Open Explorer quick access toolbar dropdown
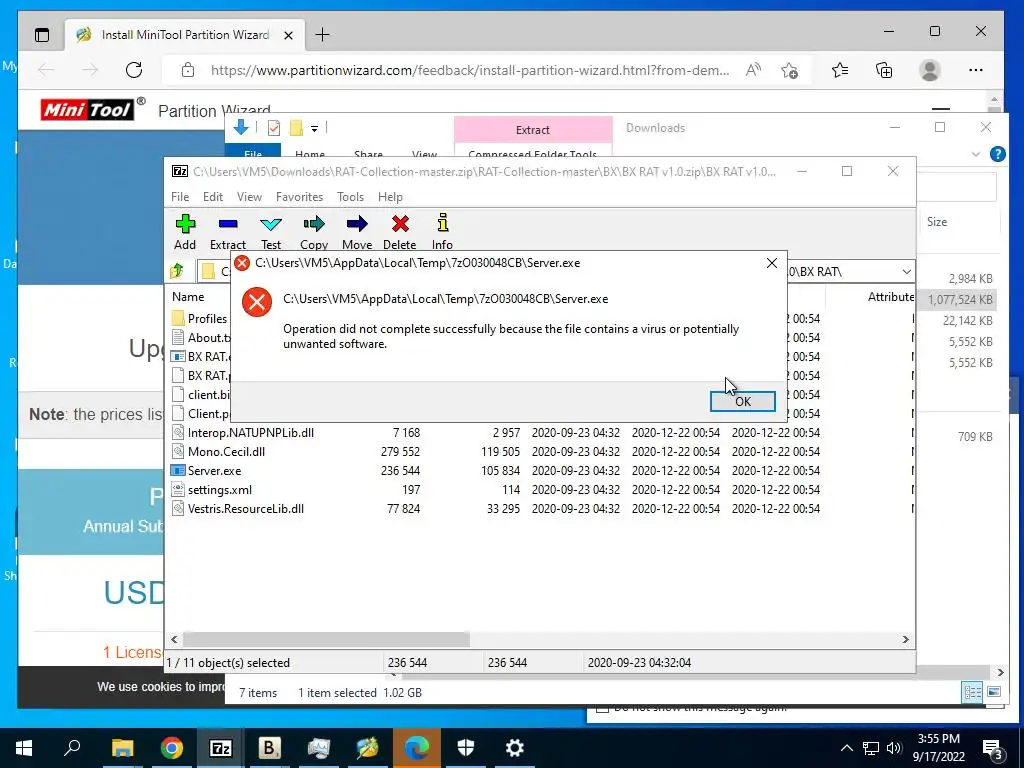The height and width of the screenshot is (768, 1024). point(314,129)
